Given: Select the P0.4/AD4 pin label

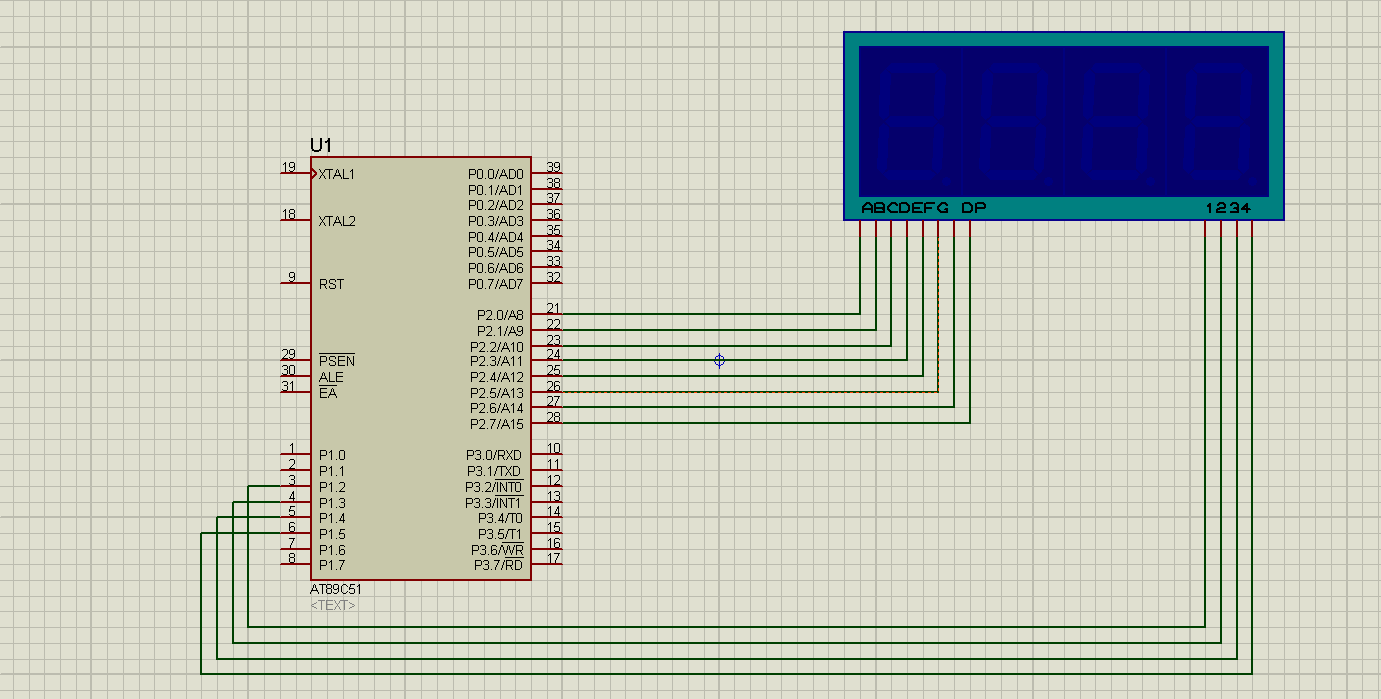Looking at the screenshot, I should [496, 237].
